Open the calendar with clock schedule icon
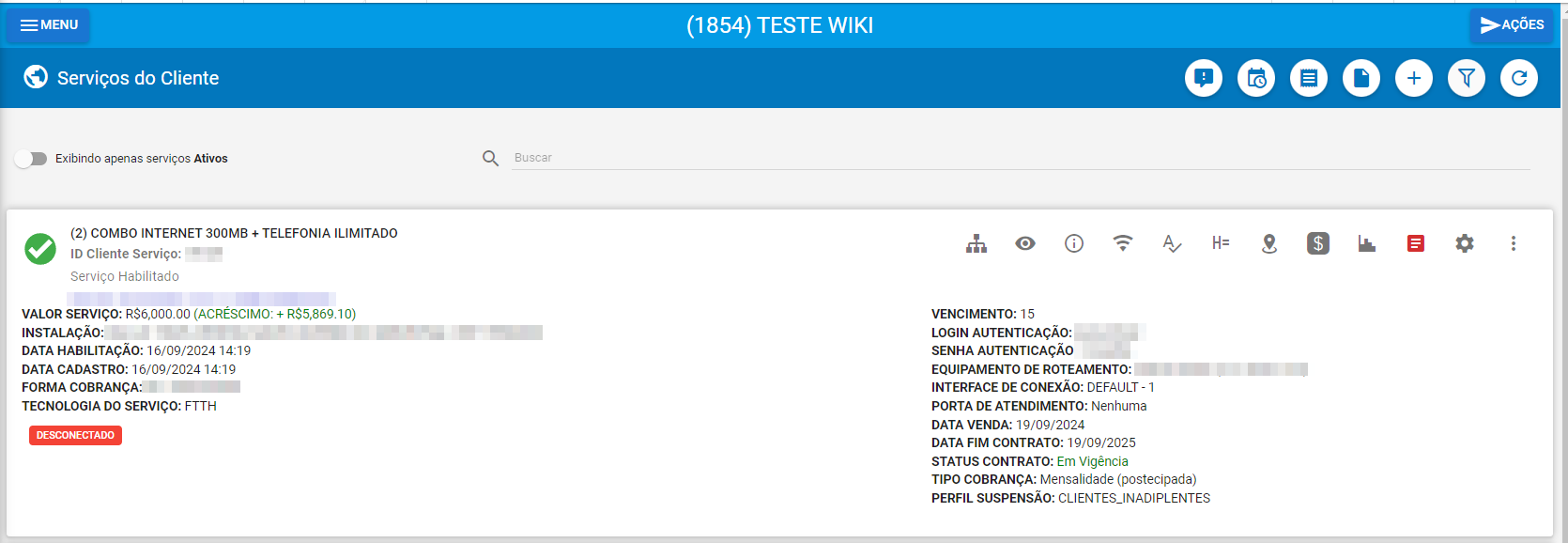The image size is (1568, 543). [1256, 78]
